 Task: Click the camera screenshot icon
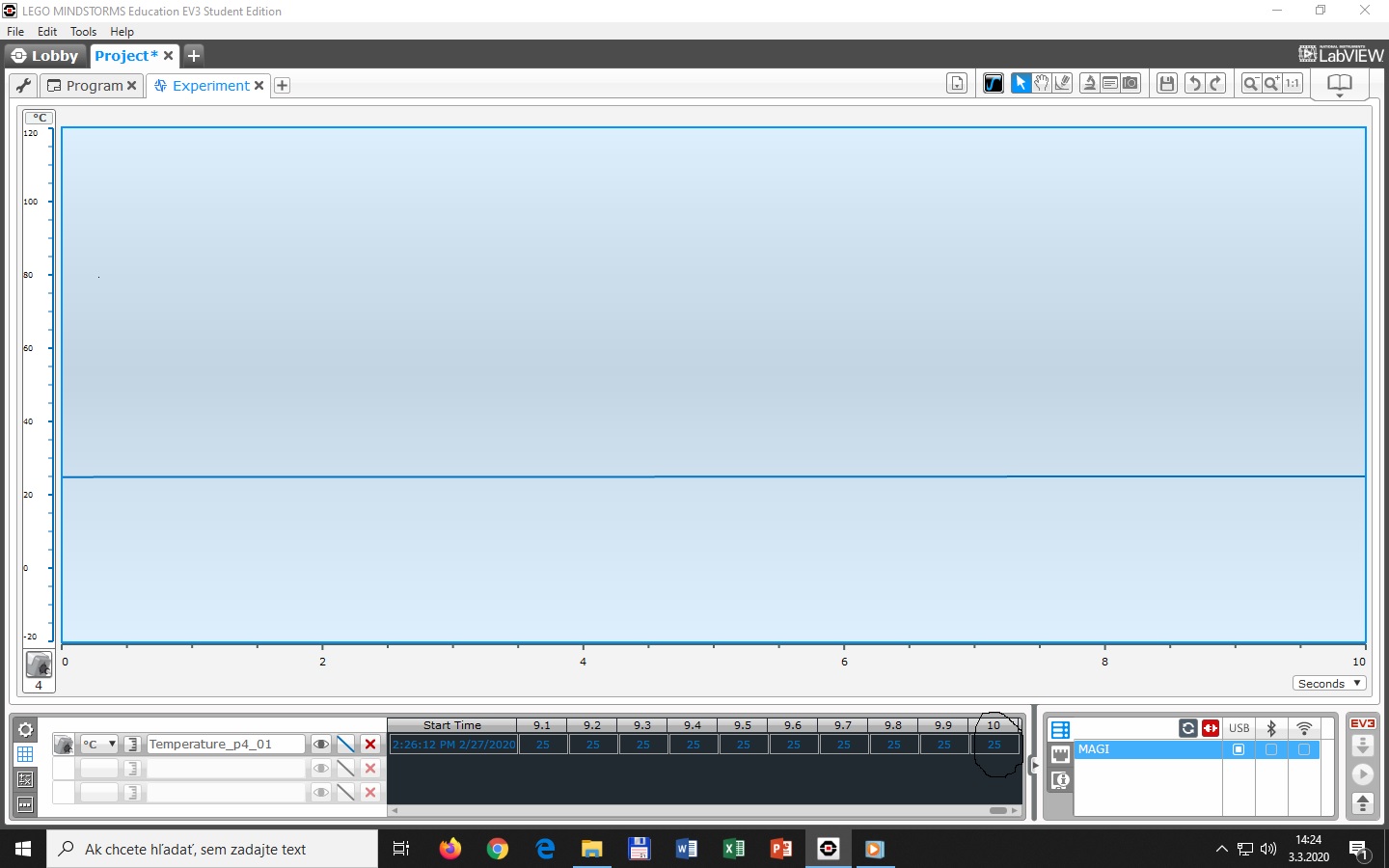pyautogui.click(x=1130, y=84)
